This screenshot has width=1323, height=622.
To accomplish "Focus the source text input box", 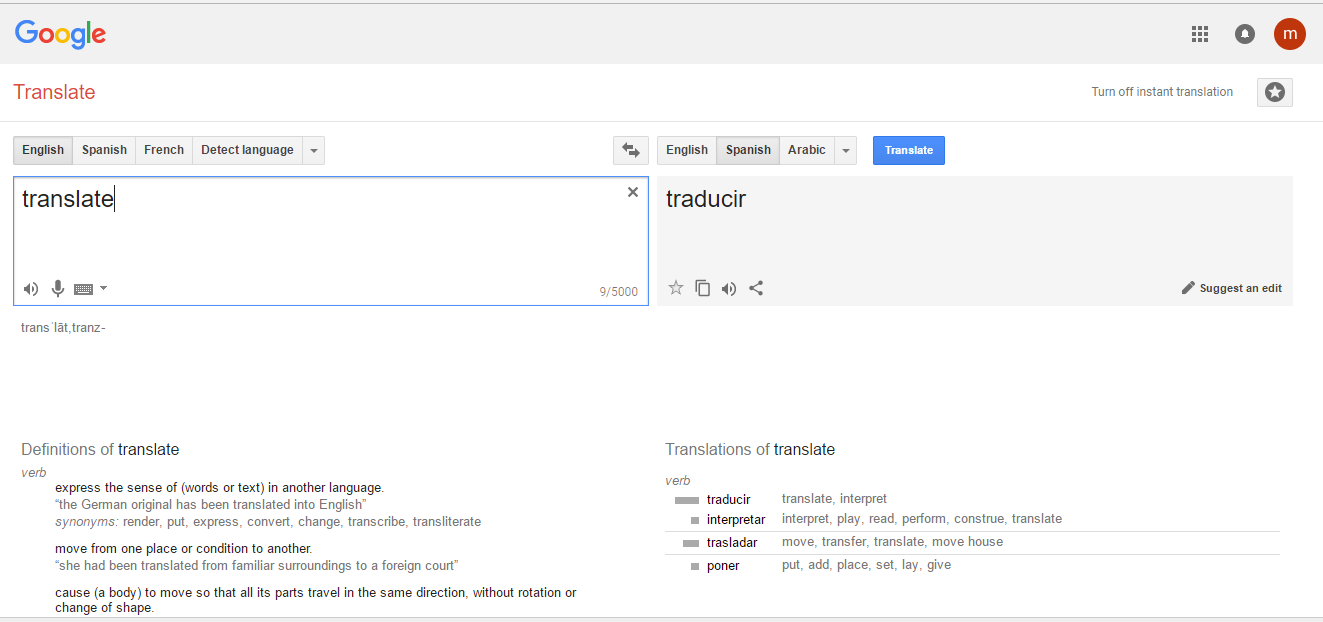I will [330, 241].
